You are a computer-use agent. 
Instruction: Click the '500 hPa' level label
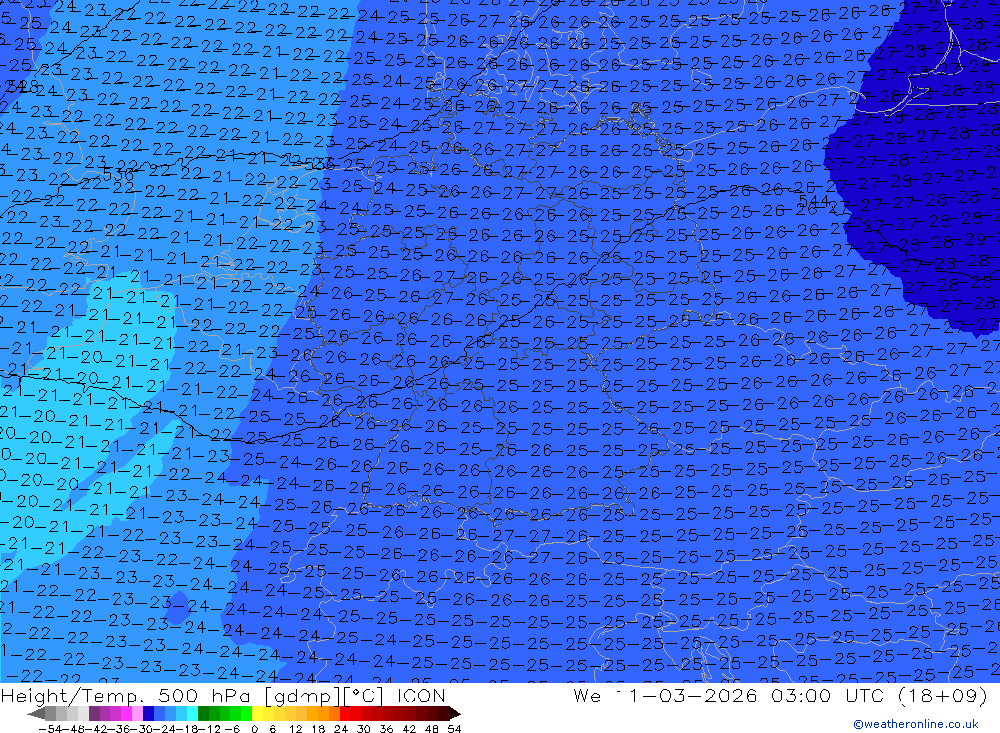[x=203, y=696]
